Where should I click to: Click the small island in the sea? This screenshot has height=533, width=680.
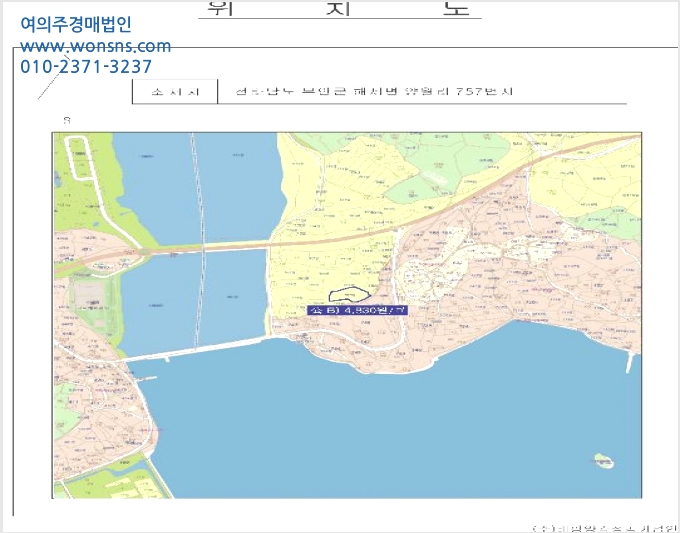click(x=603, y=461)
